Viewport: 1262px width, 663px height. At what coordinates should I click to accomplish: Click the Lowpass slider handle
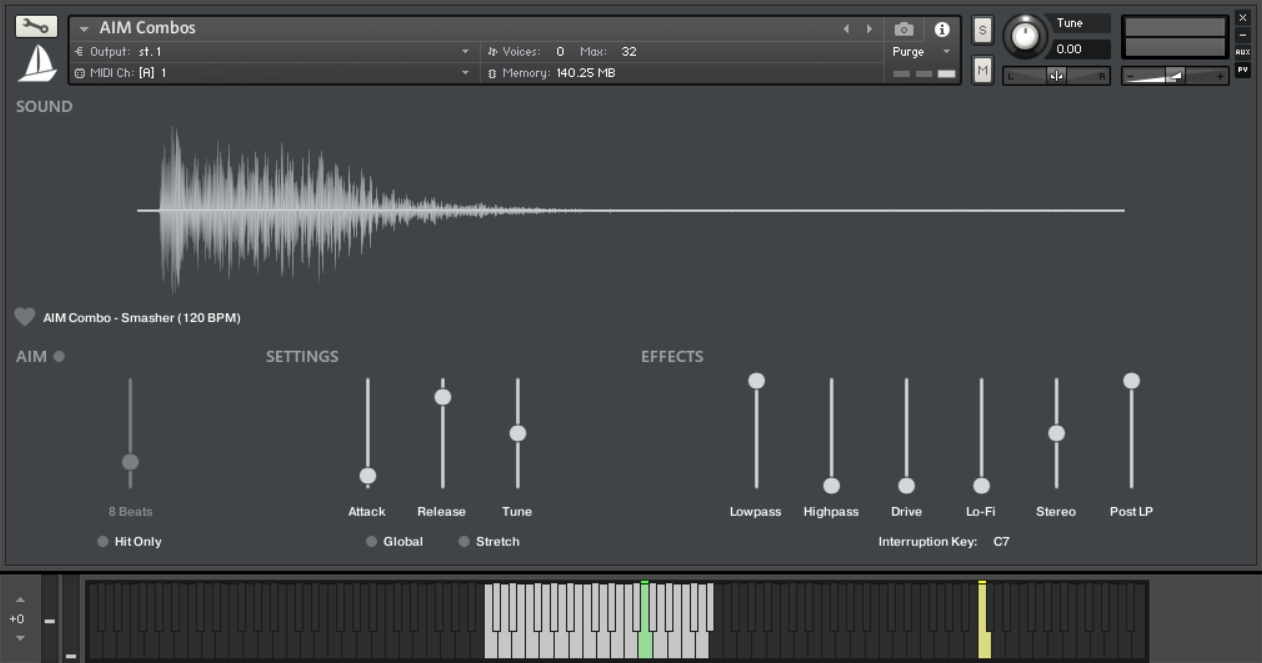click(x=757, y=381)
